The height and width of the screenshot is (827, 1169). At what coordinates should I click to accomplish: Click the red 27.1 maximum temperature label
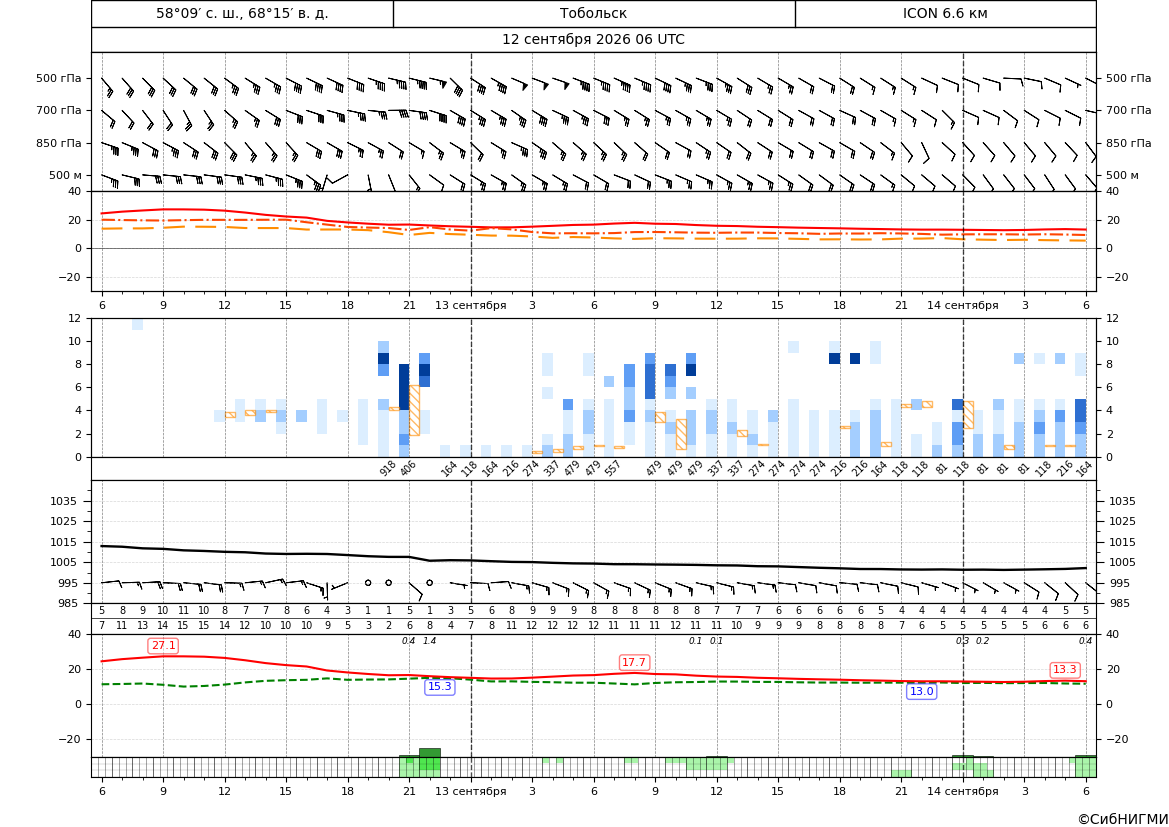pyautogui.click(x=163, y=646)
